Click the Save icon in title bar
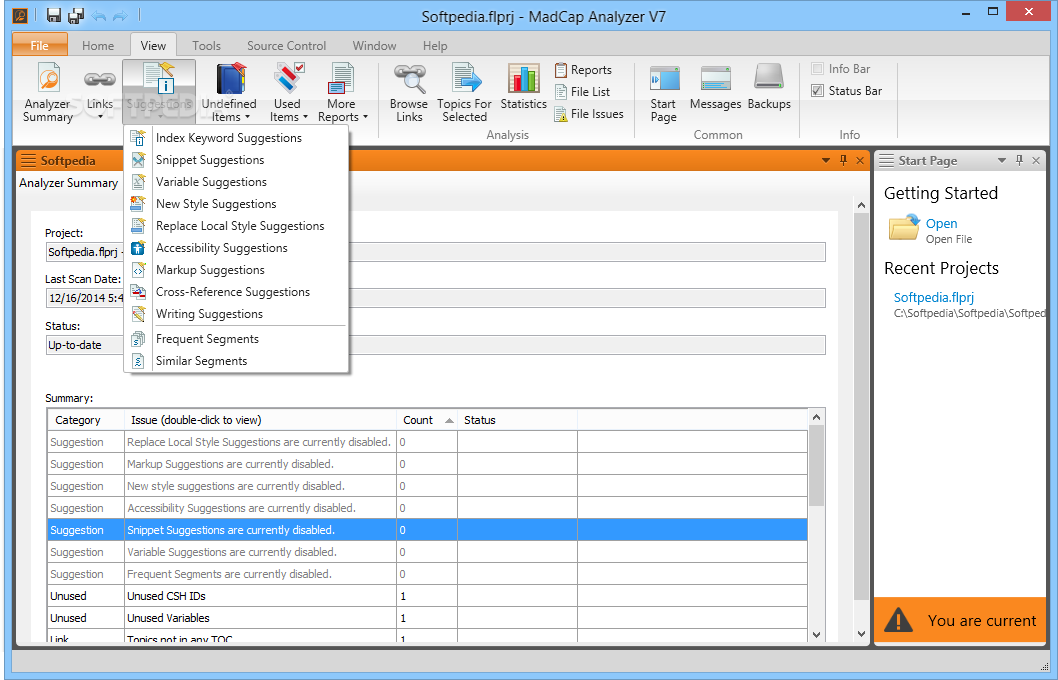This screenshot has height=680, width=1058. pyautogui.click(x=54, y=15)
